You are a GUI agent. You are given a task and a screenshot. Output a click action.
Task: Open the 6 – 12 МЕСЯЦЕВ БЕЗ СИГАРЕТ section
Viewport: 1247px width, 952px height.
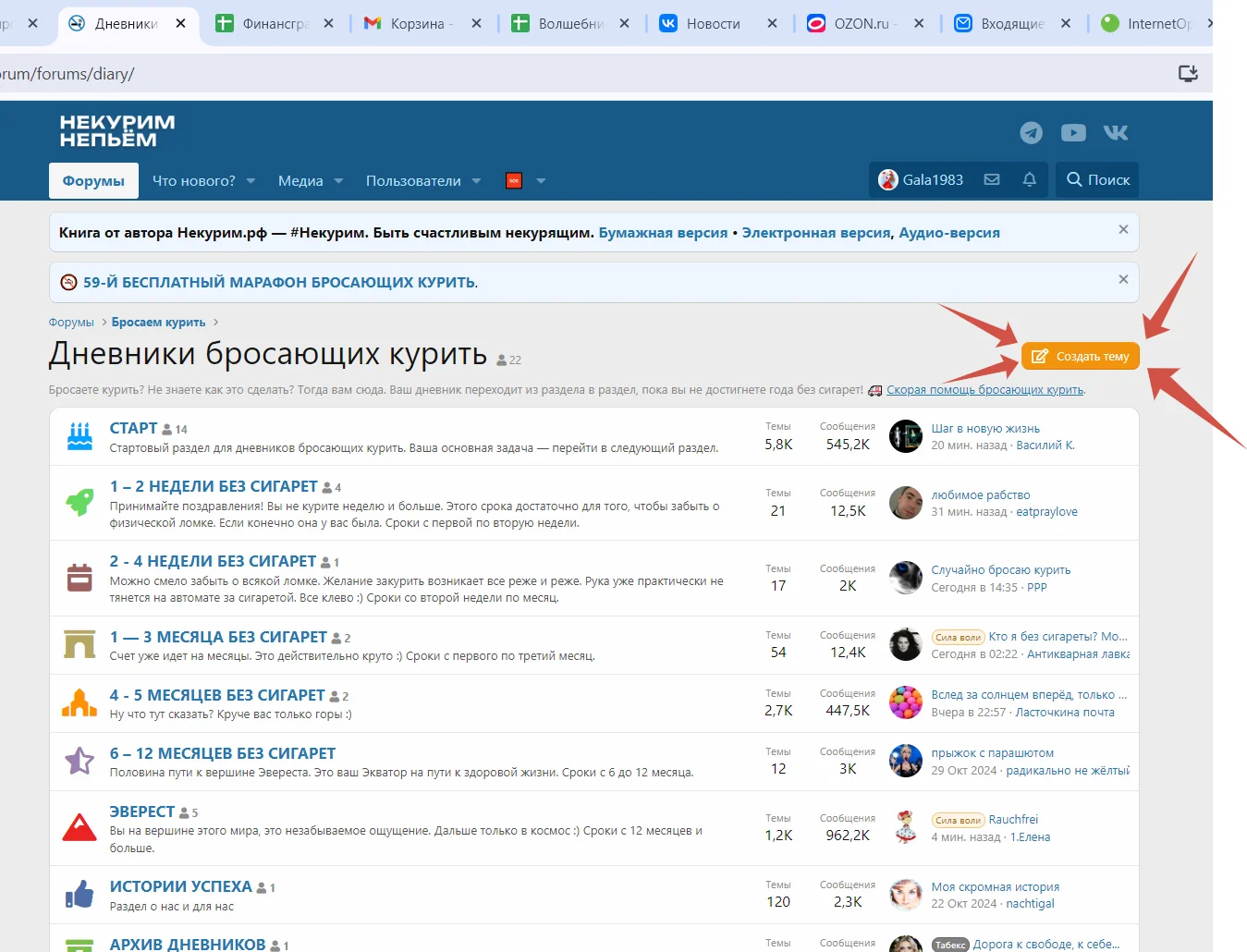pos(223,753)
